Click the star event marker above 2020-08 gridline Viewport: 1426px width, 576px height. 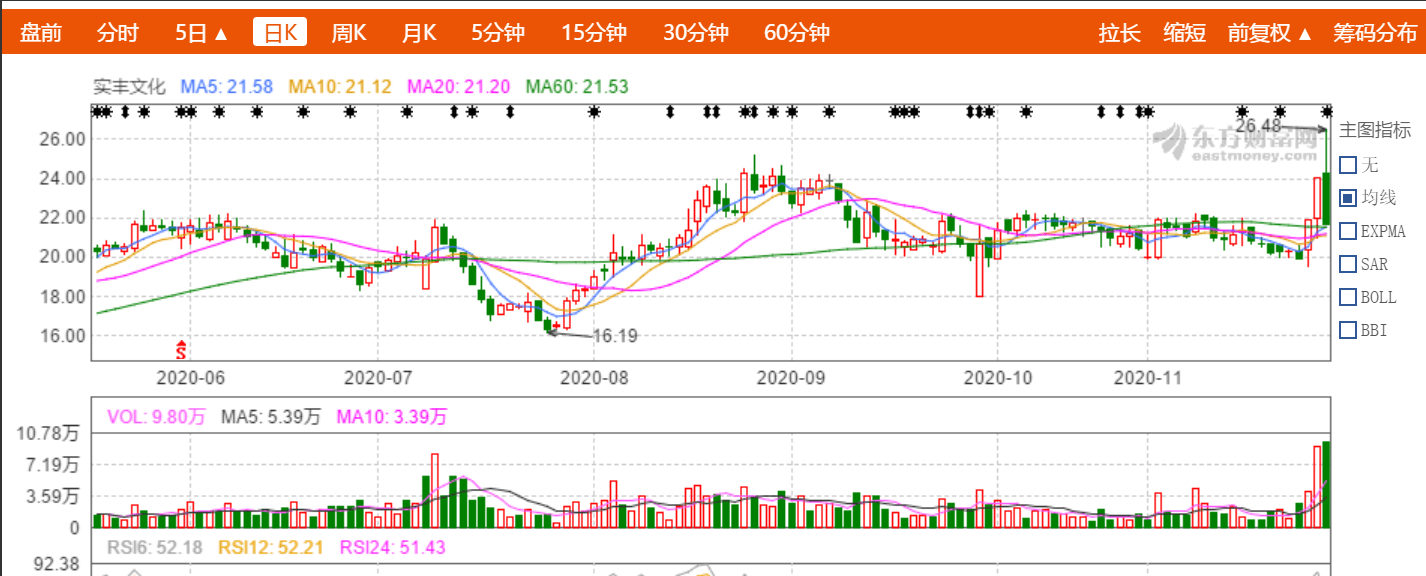[594, 111]
